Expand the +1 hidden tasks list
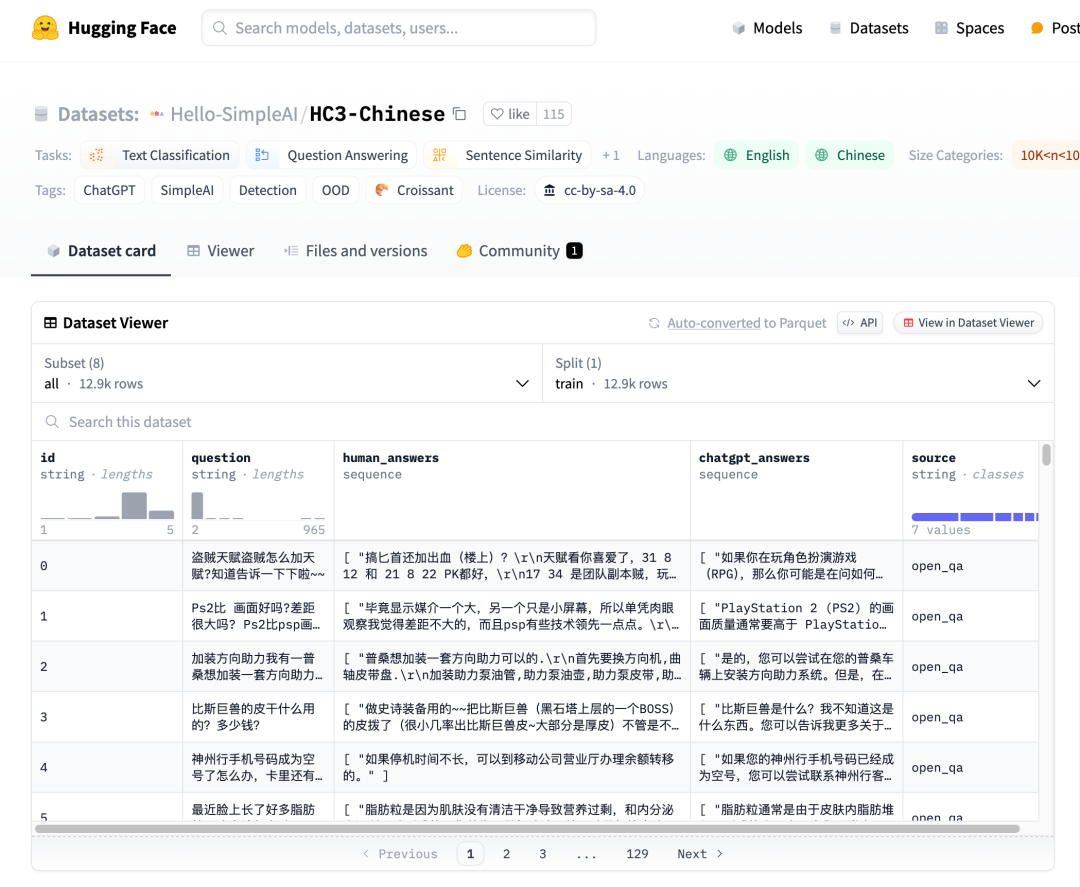Viewport: 1080px width, 887px height. pyautogui.click(x=611, y=155)
